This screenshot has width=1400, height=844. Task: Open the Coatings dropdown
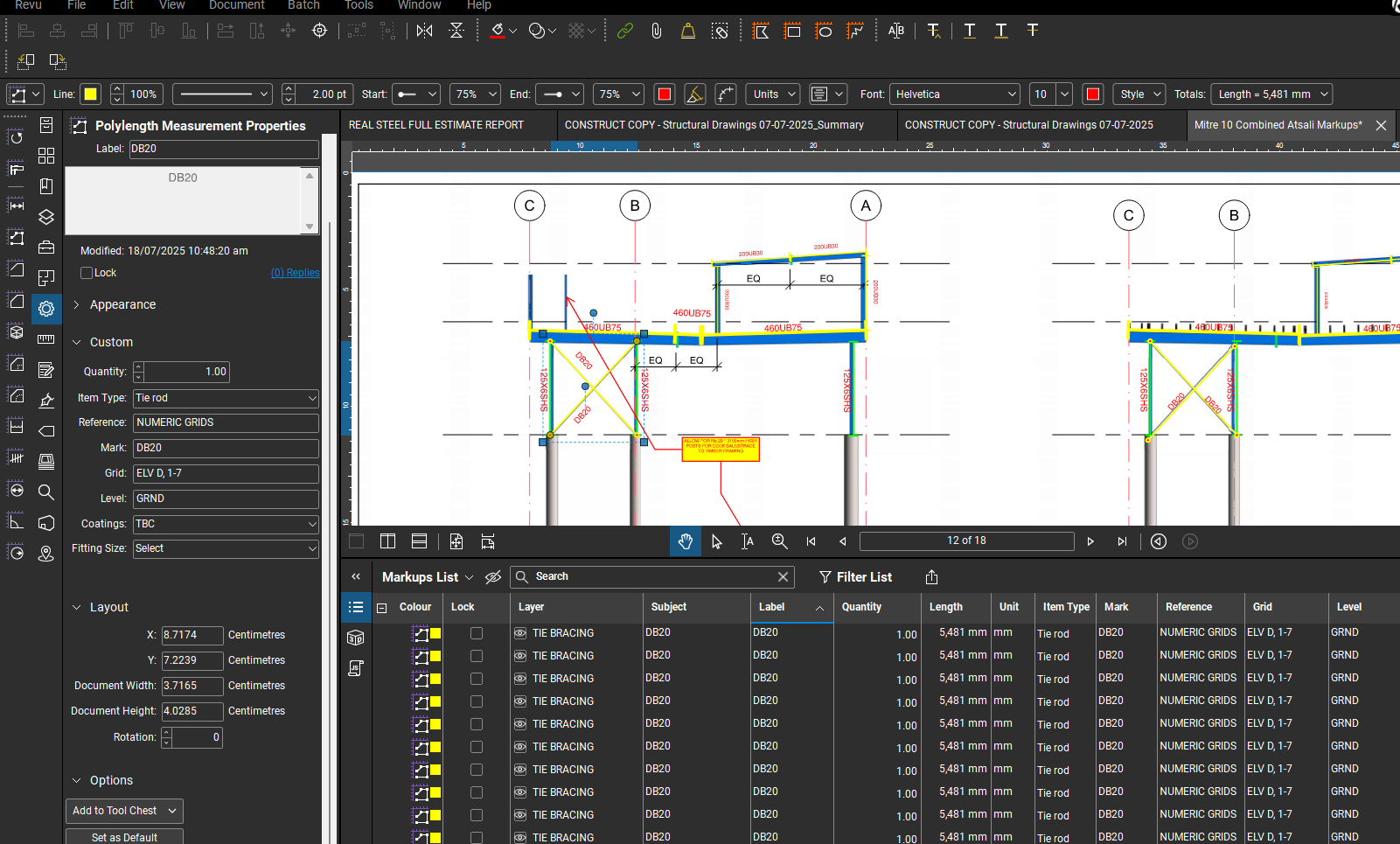pyautogui.click(x=226, y=524)
